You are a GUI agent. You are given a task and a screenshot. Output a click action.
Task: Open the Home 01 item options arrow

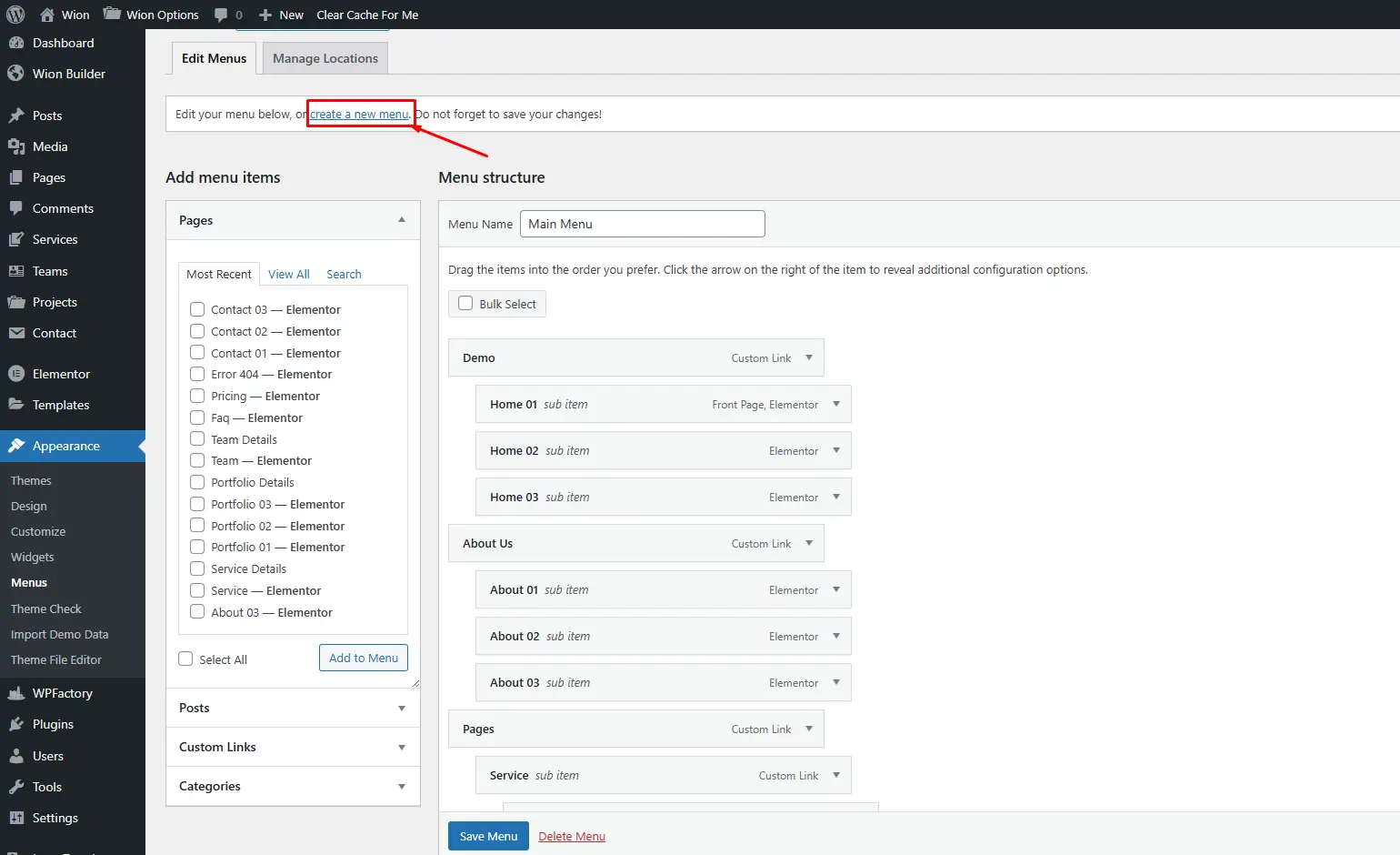tap(836, 404)
